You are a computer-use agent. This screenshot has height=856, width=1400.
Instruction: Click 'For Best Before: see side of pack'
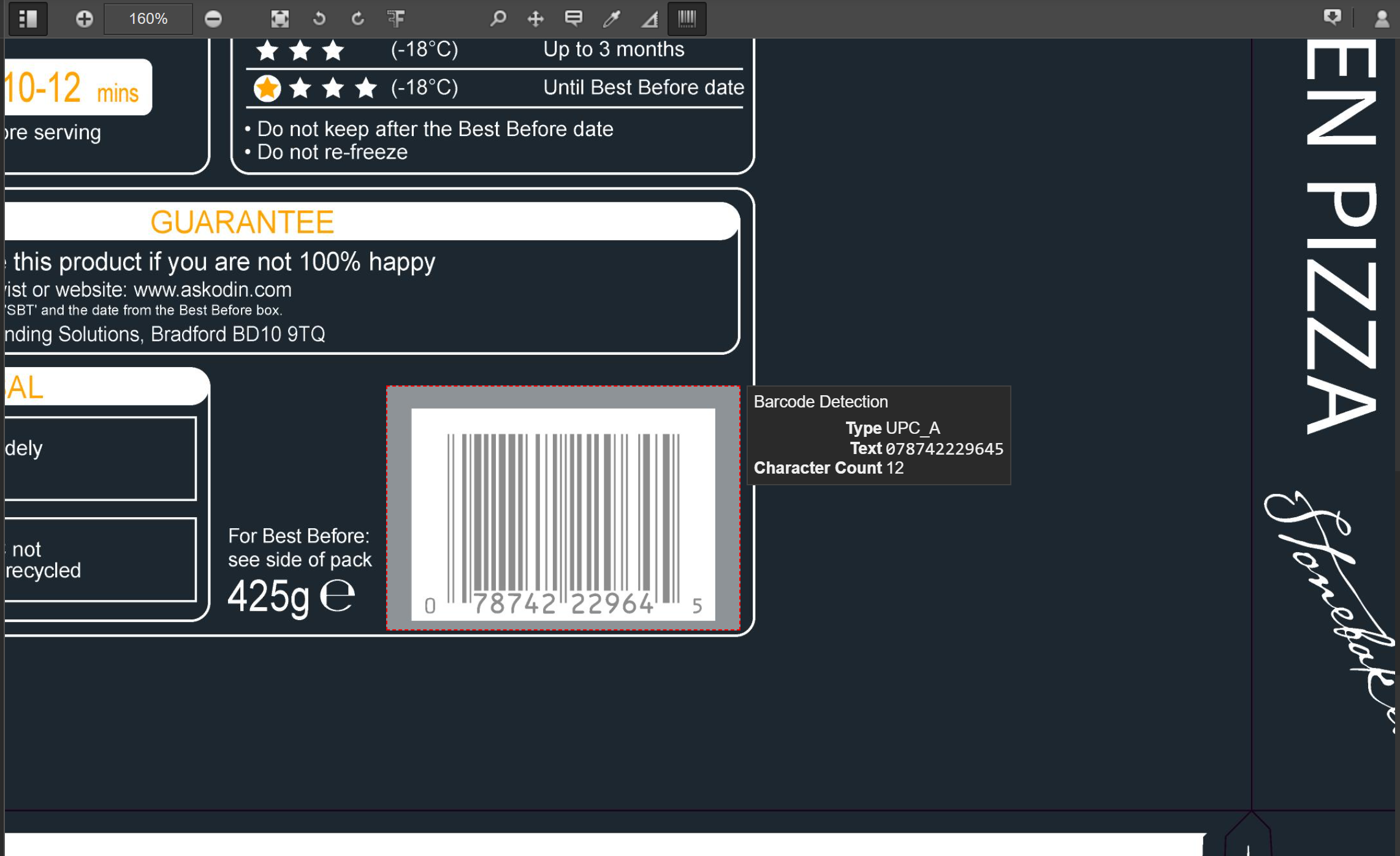pyautogui.click(x=300, y=548)
